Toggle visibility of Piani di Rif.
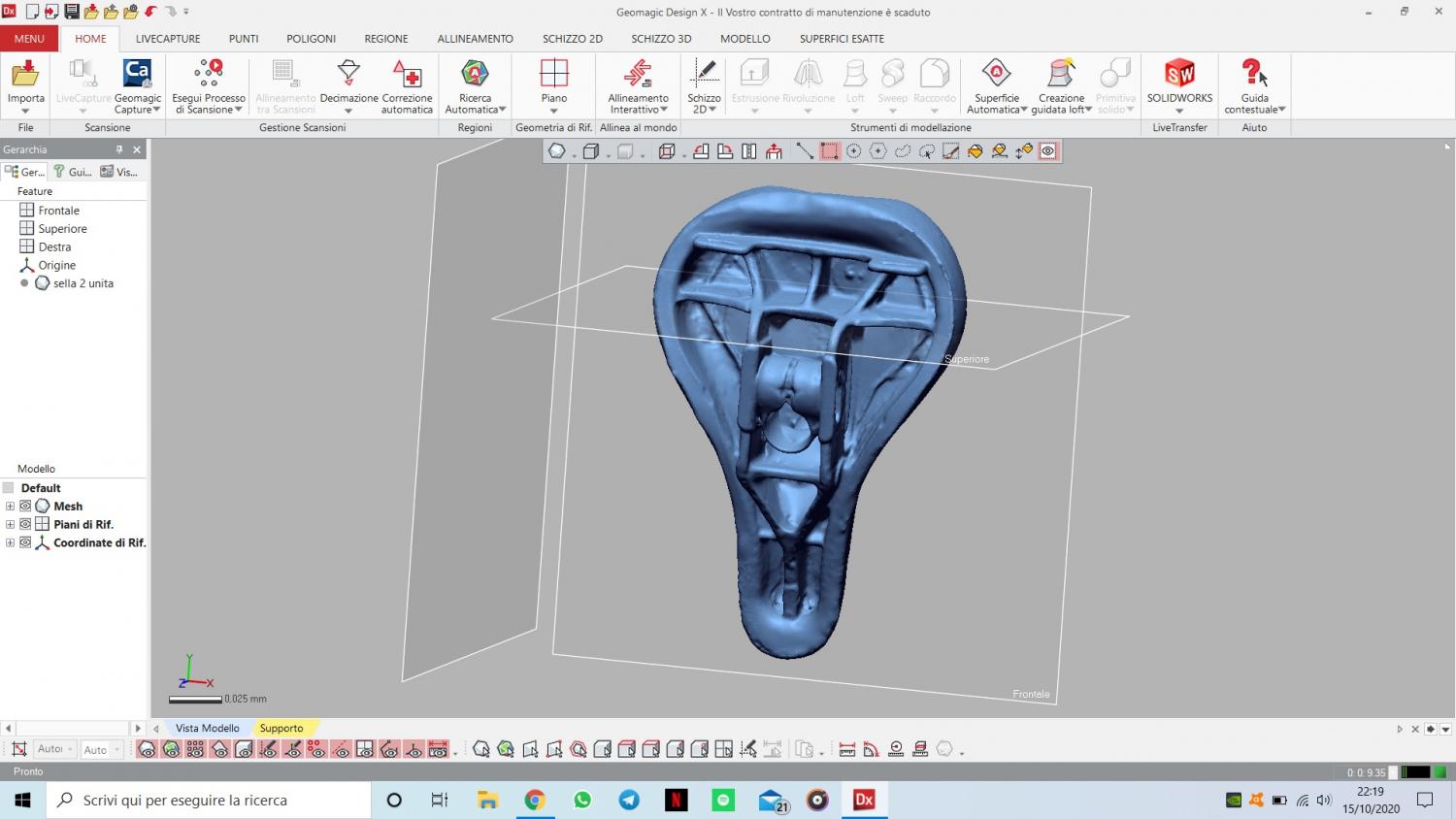Screen dimensions: 1456x819 pyautogui.click(x=25, y=525)
